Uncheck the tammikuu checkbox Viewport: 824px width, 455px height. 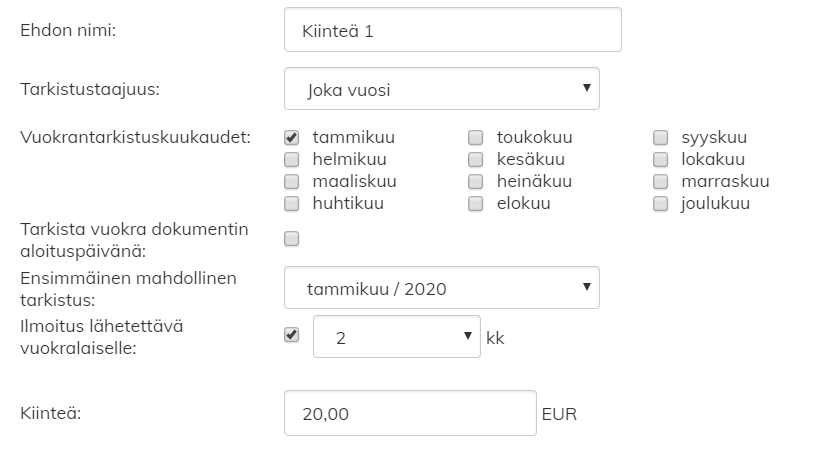[x=292, y=137]
